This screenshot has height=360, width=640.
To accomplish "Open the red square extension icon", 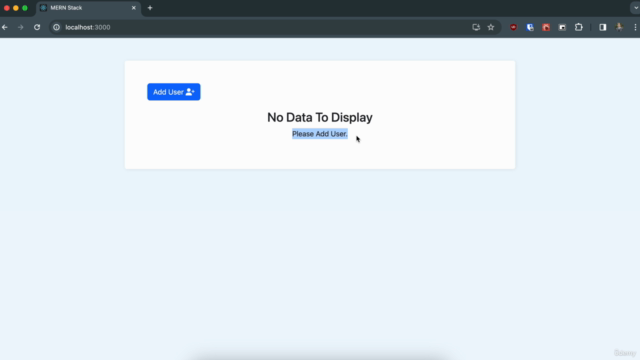I will pos(546,27).
